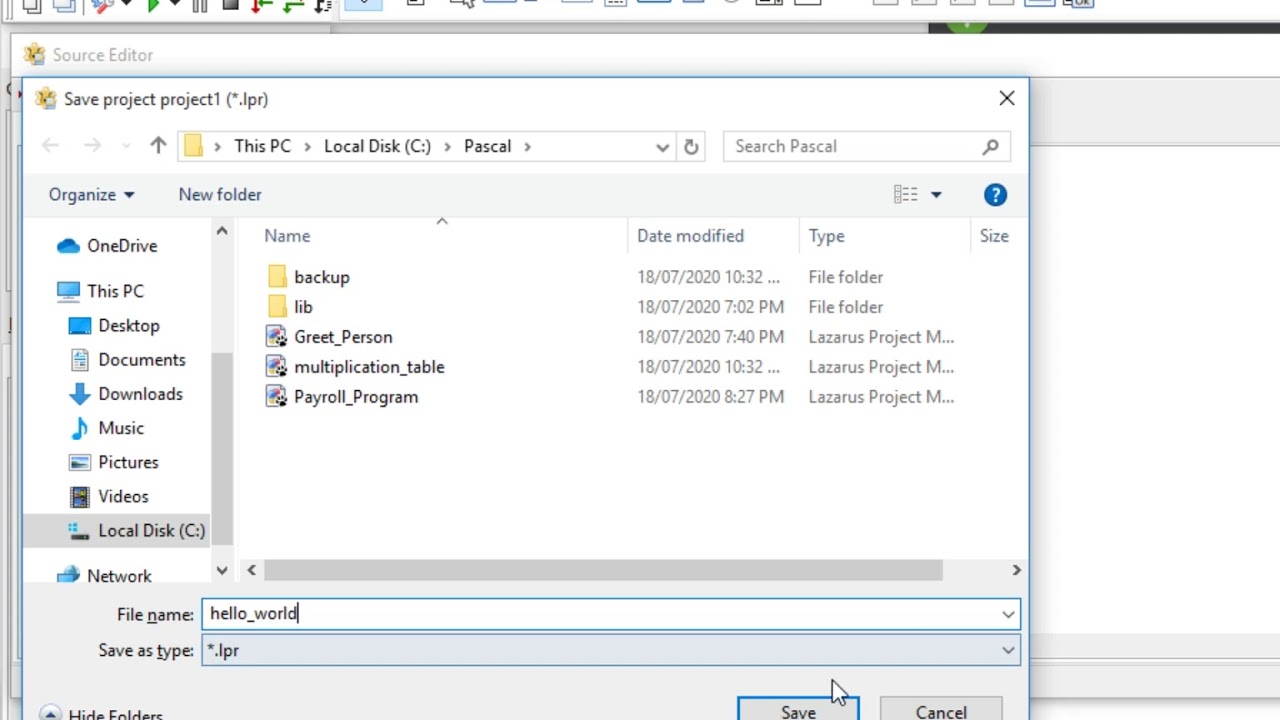Click file list scroll left arrow
Screen dimensions: 1280x720
point(251,570)
